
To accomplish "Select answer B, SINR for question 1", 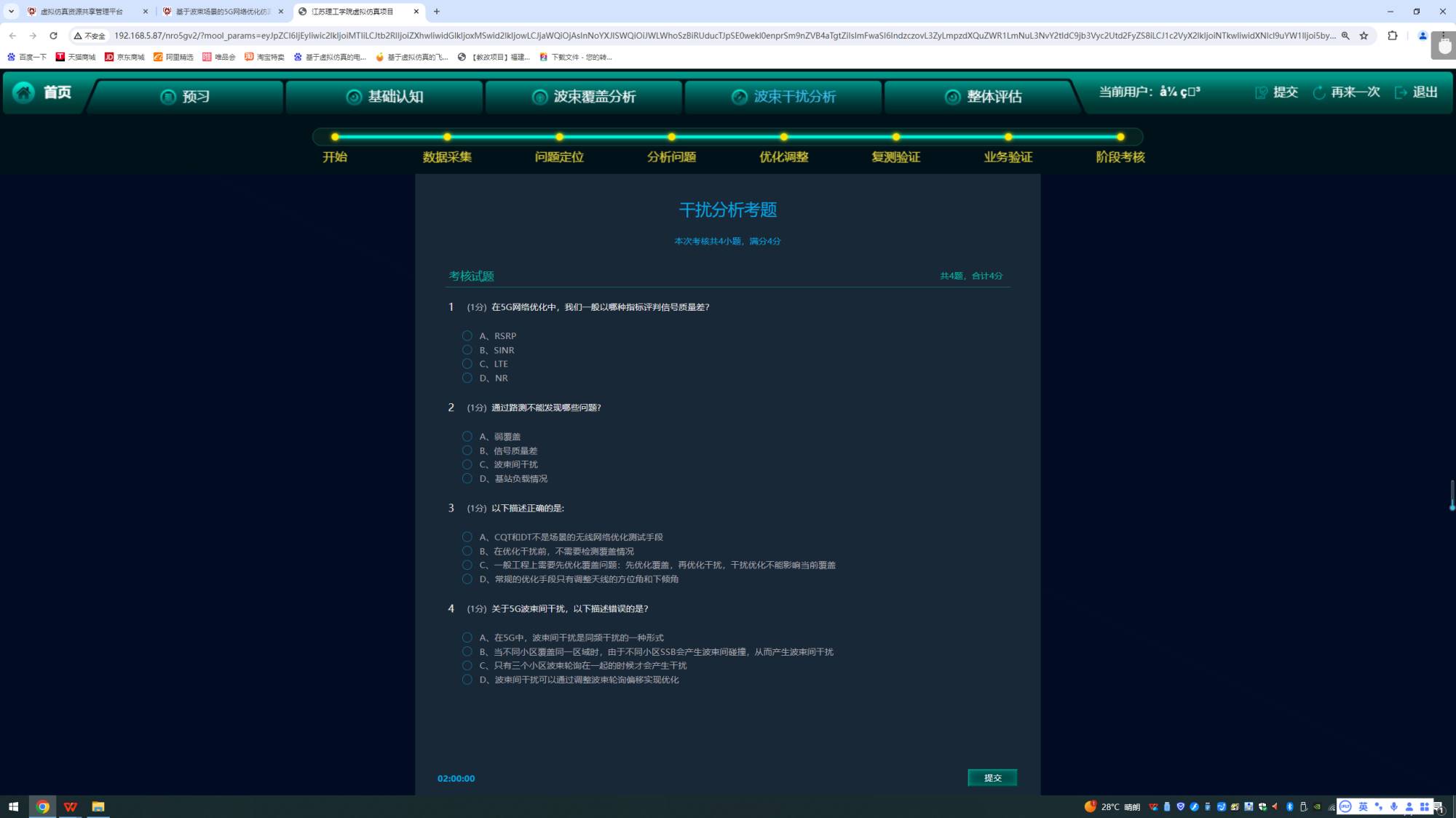I will 467,350.
